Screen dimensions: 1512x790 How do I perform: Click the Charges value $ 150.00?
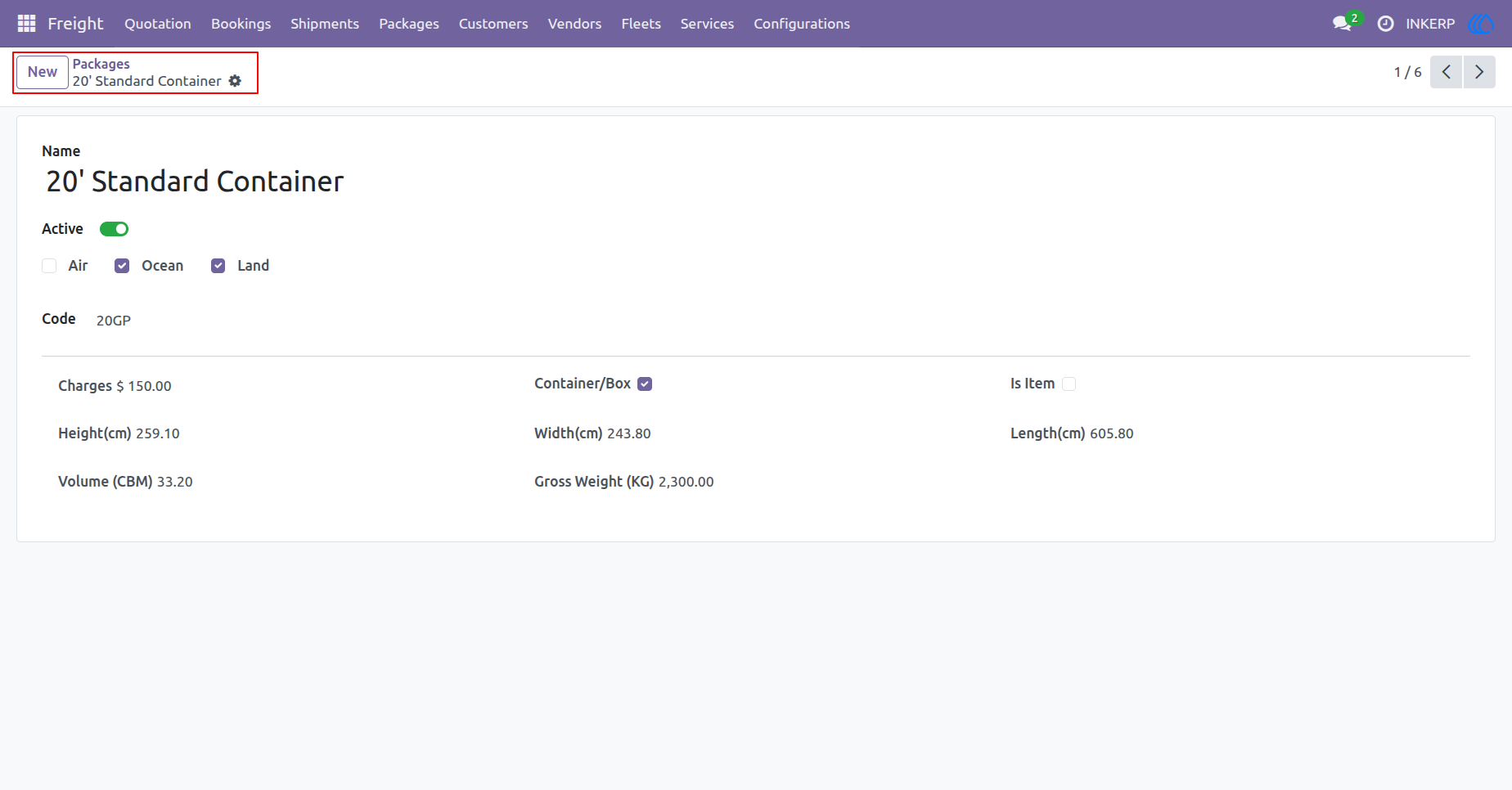(x=144, y=386)
